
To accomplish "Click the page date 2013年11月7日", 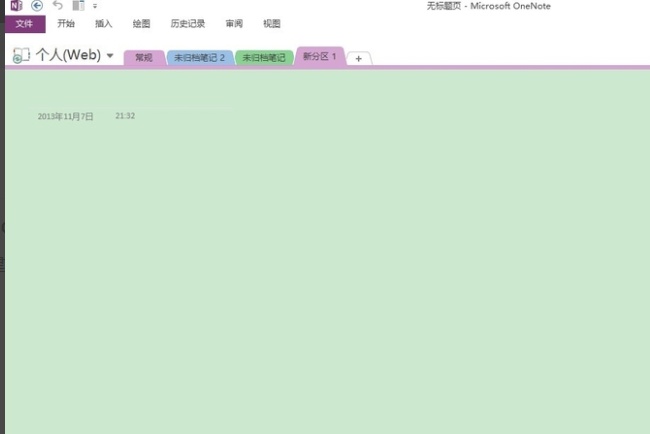I will click(x=65, y=116).
